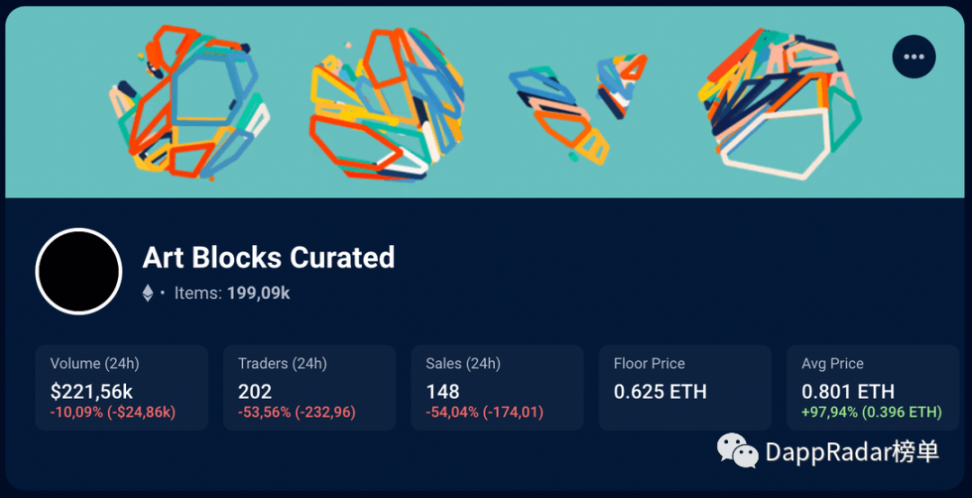Open the fourth artwork with cream polygon

[x=779, y=104]
